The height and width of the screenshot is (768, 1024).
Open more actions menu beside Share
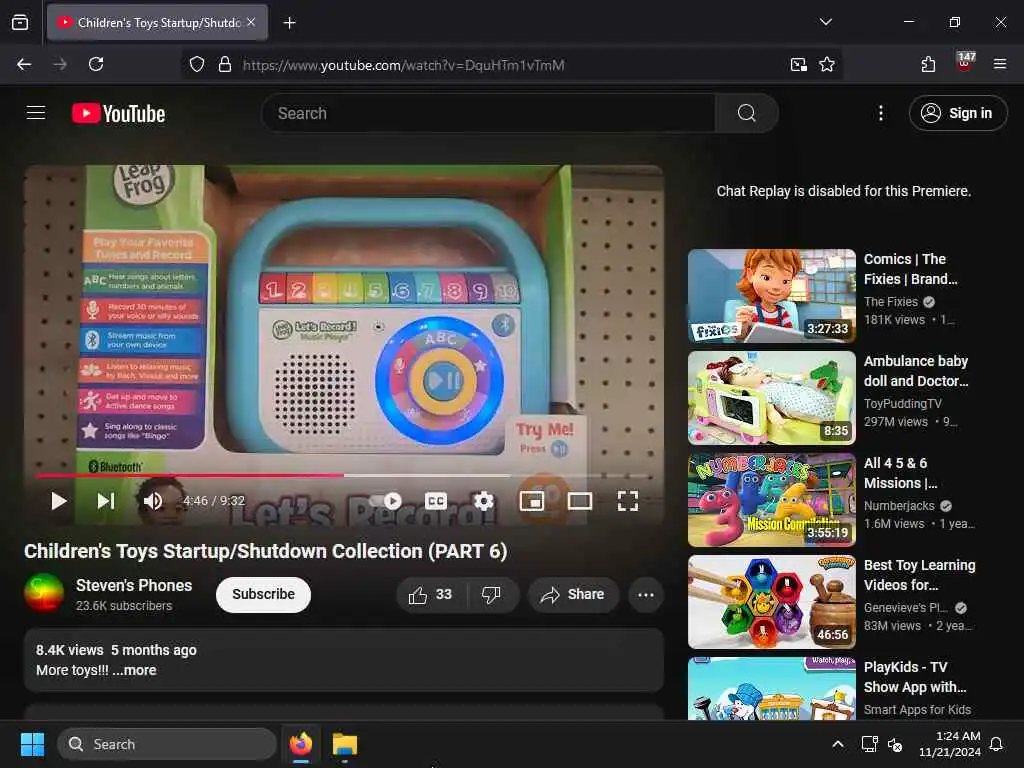coord(646,594)
